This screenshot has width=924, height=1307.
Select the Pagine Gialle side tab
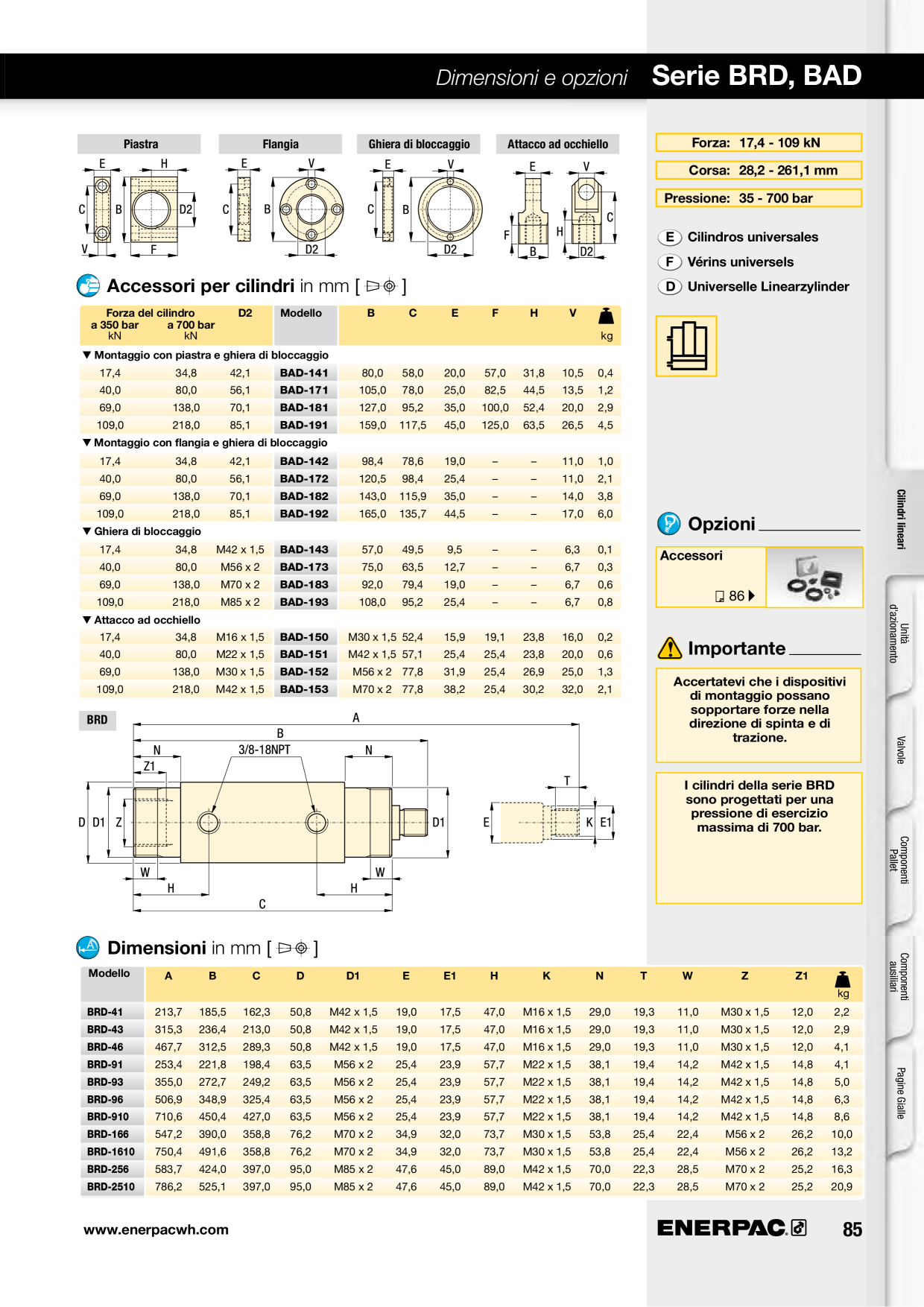point(901,1093)
